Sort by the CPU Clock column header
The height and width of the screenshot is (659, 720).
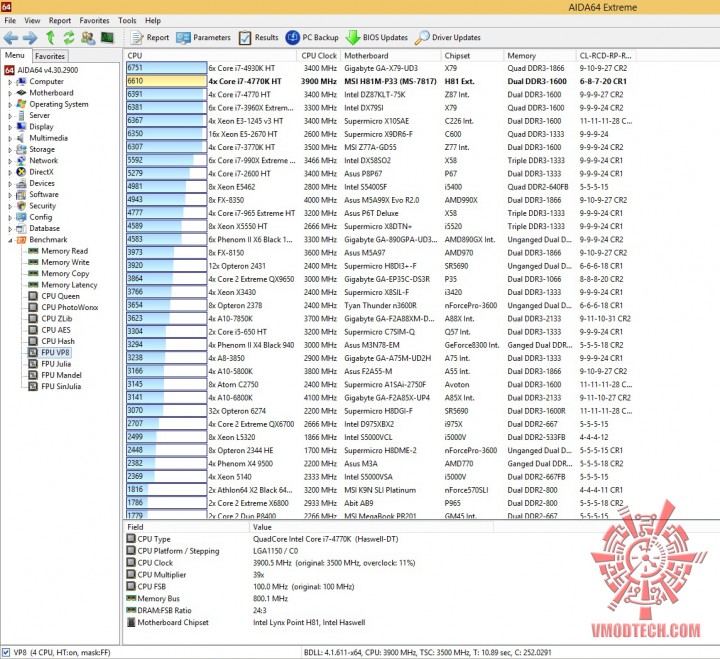[x=319, y=56]
